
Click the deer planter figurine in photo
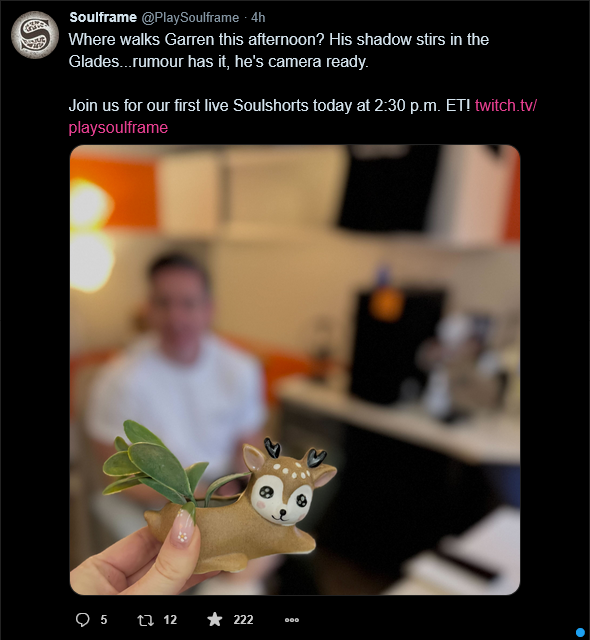[241, 506]
